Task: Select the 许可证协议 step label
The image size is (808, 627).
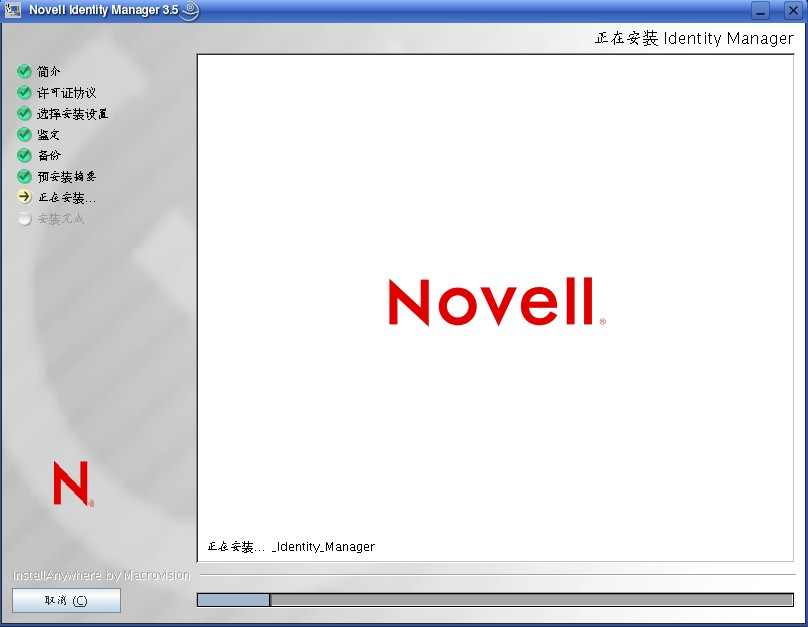Action: coord(66,92)
